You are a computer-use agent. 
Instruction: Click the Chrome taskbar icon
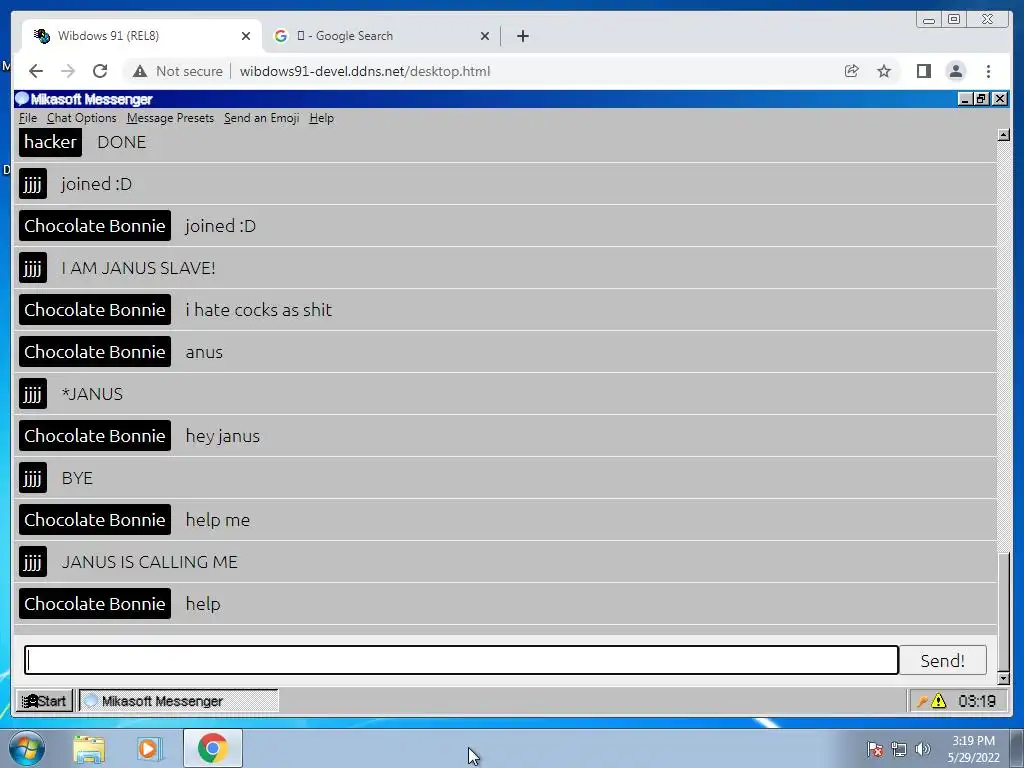point(212,748)
